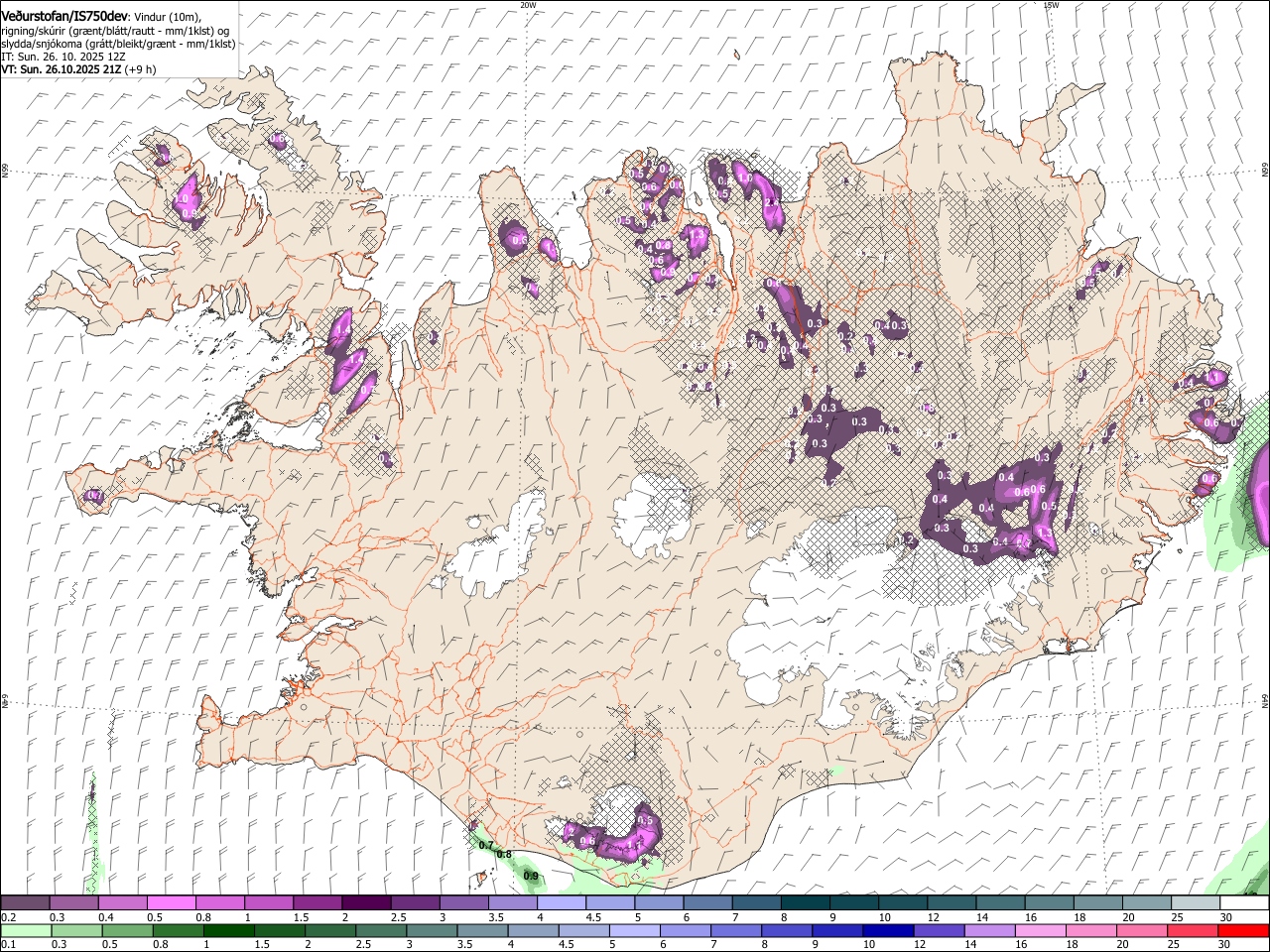Select white upper swatch after the 30 mark

[1244, 903]
